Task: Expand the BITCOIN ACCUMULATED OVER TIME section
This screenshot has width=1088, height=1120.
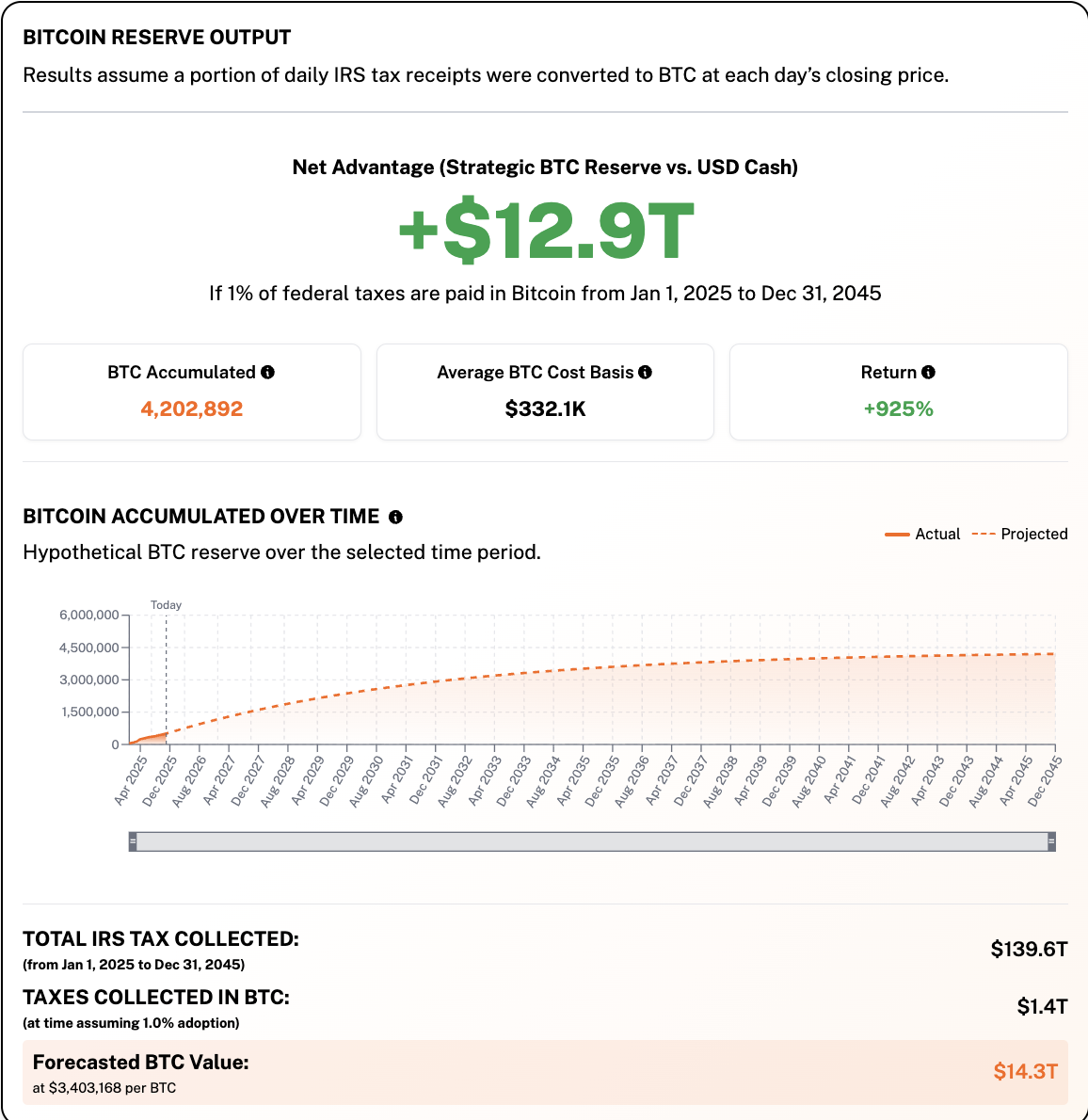Action: coord(204,516)
